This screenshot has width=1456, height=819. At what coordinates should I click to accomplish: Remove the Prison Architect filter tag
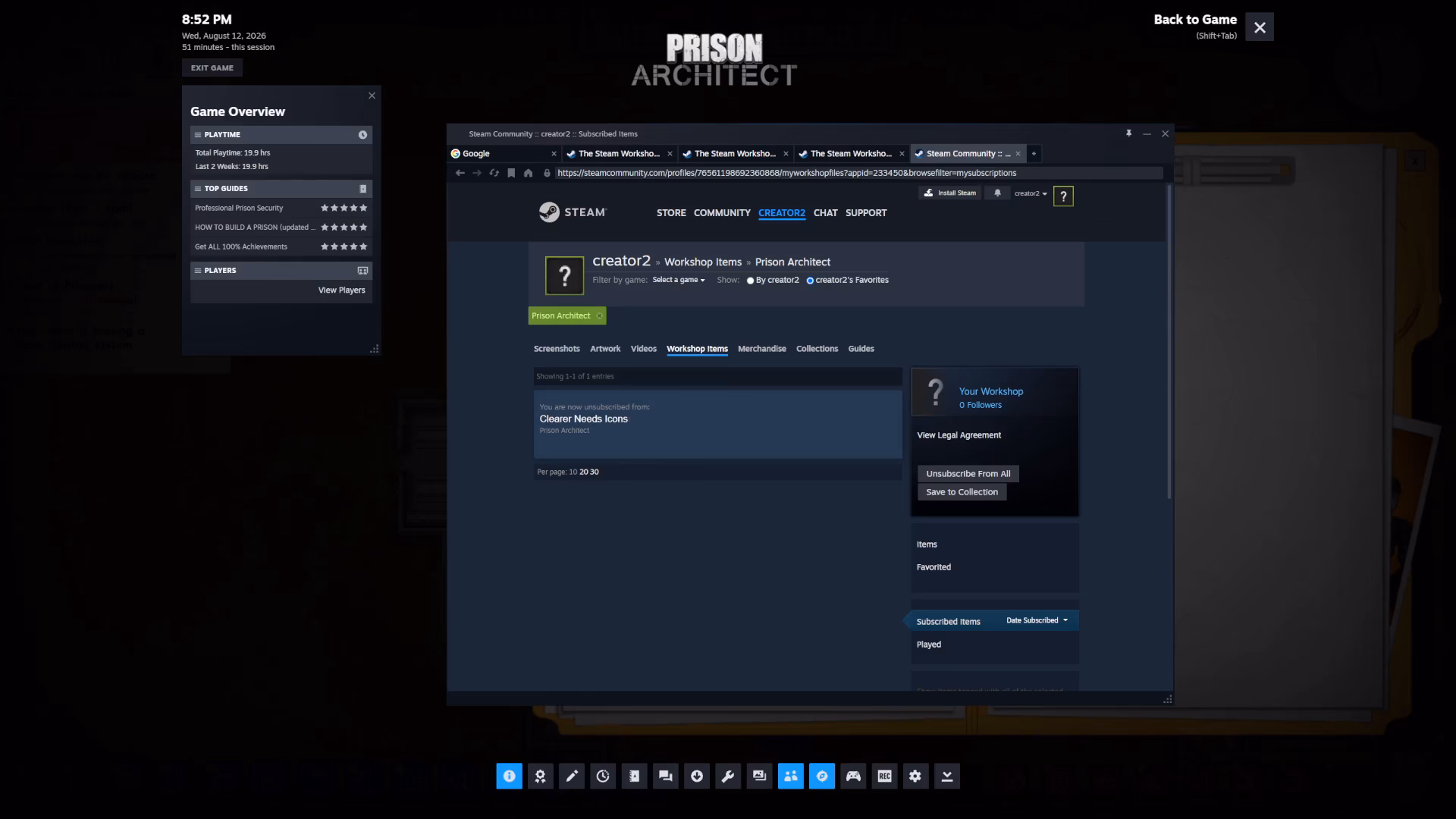tap(599, 315)
